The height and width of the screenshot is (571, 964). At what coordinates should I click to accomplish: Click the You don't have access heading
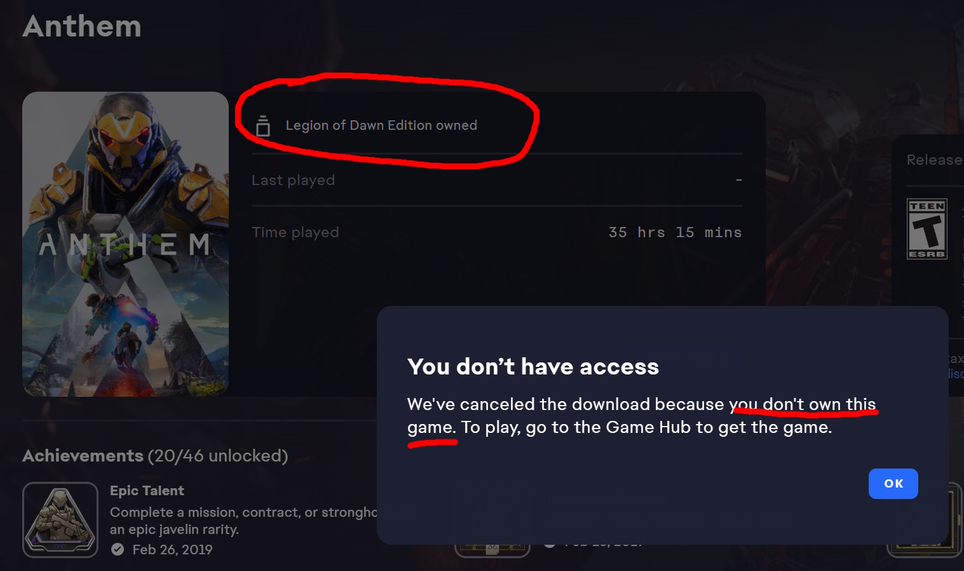click(533, 366)
